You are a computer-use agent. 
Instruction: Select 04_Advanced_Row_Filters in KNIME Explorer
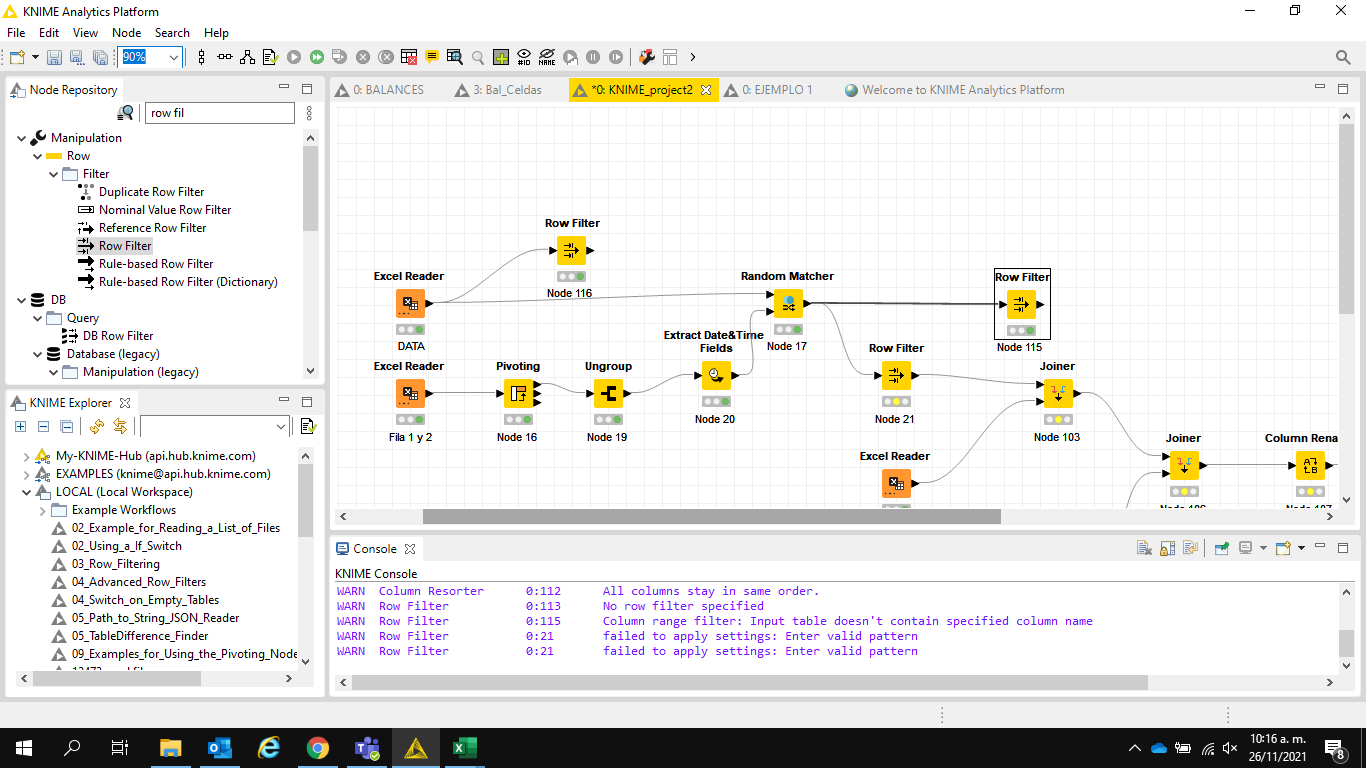(139, 582)
